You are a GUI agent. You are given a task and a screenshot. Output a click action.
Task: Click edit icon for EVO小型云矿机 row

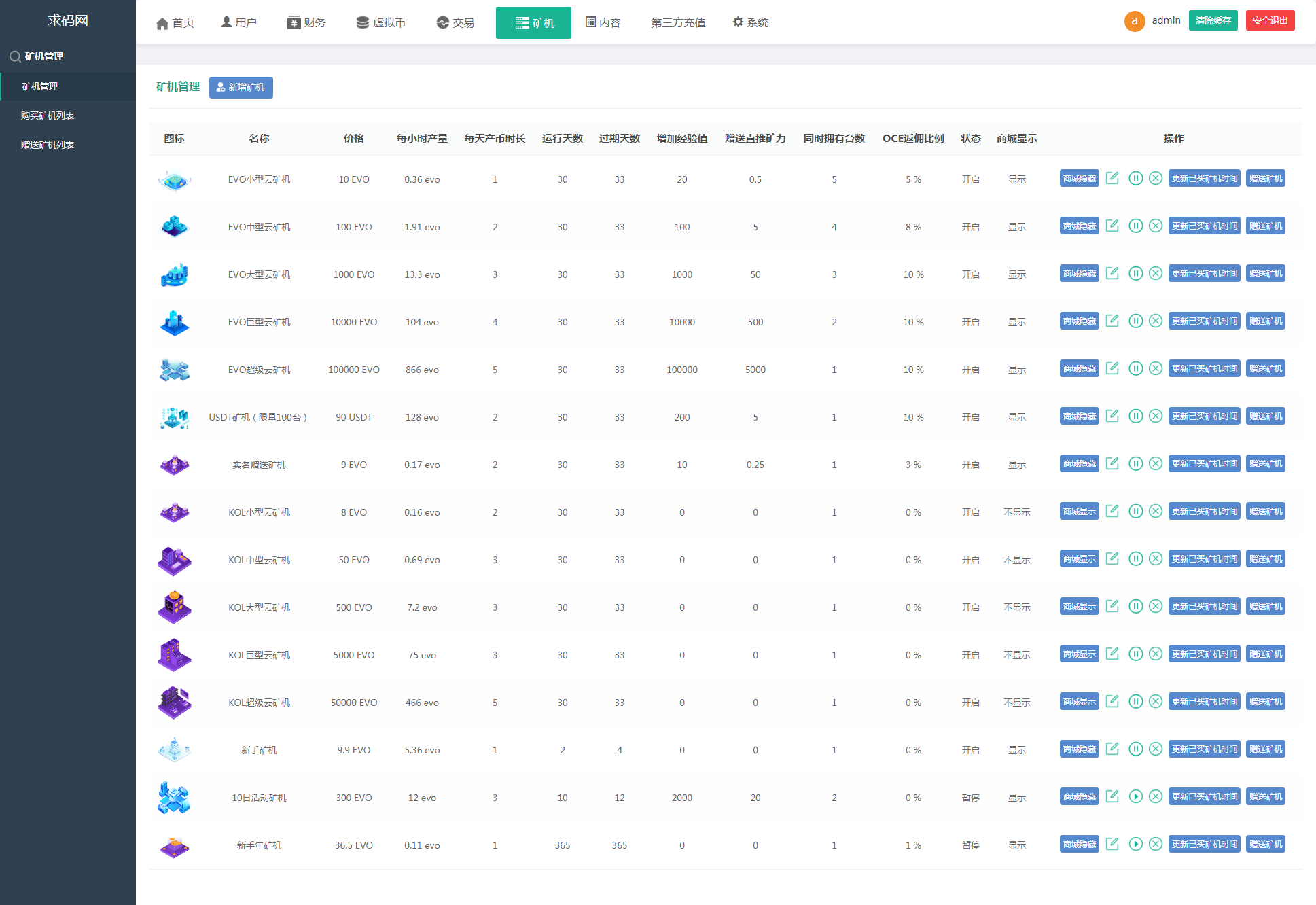[1112, 178]
